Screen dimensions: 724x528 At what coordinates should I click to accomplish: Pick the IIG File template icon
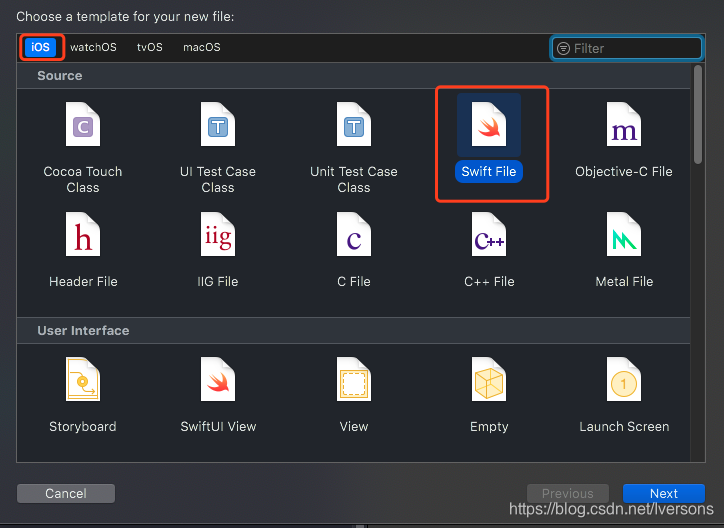pyautogui.click(x=217, y=234)
